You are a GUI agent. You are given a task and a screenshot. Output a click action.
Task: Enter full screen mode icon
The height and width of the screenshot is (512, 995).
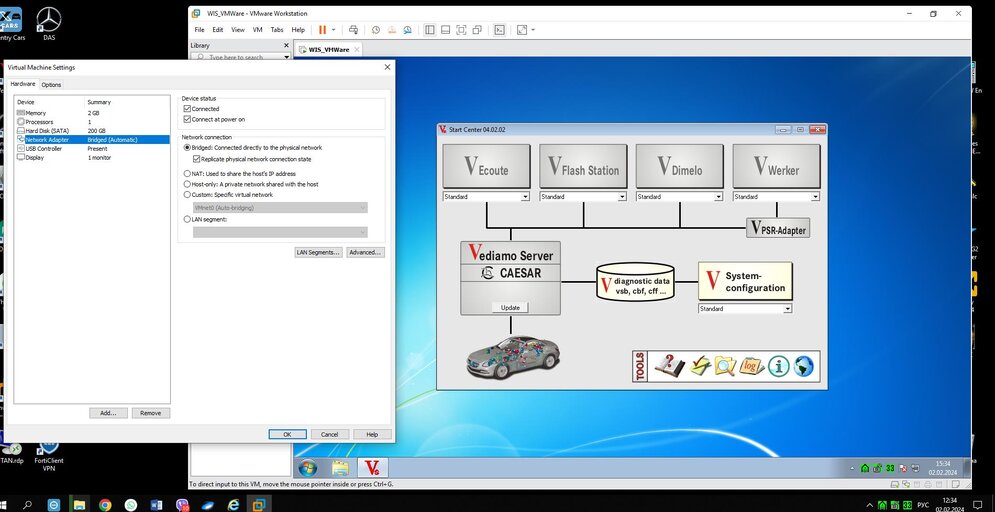tap(461, 30)
